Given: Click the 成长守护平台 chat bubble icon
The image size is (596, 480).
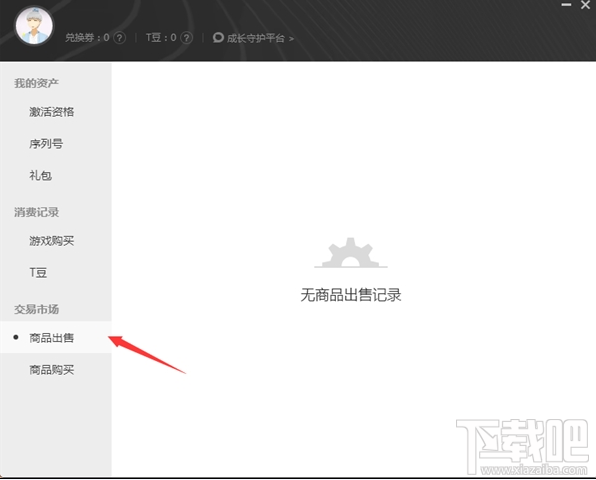Looking at the screenshot, I should (x=218, y=37).
